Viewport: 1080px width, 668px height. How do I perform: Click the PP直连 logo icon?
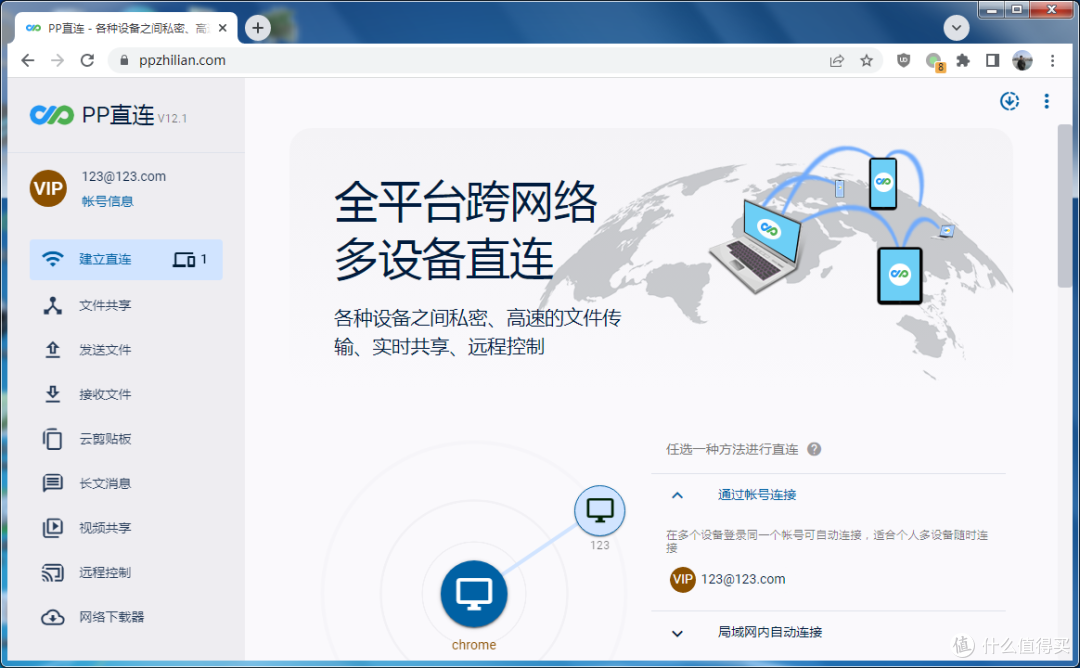pyautogui.click(x=52, y=115)
